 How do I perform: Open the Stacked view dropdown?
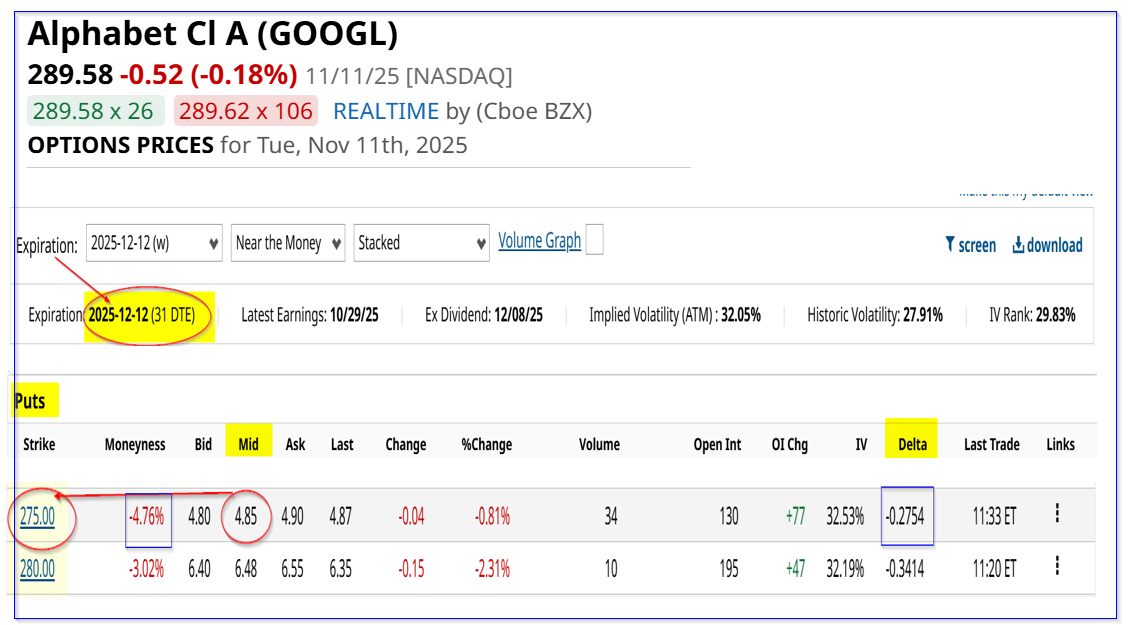pyautogui.click(x=421, y=243)
